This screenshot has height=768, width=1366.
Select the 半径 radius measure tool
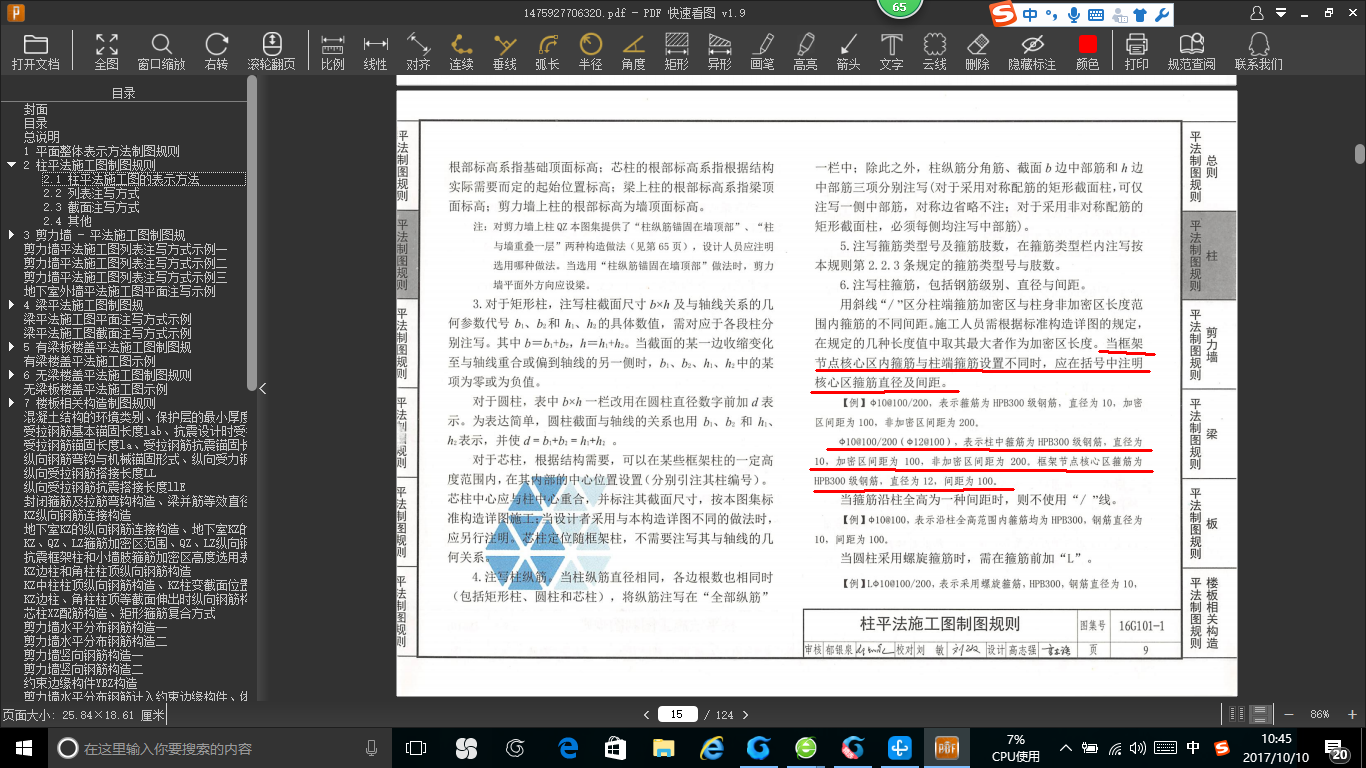coord(590,52)
